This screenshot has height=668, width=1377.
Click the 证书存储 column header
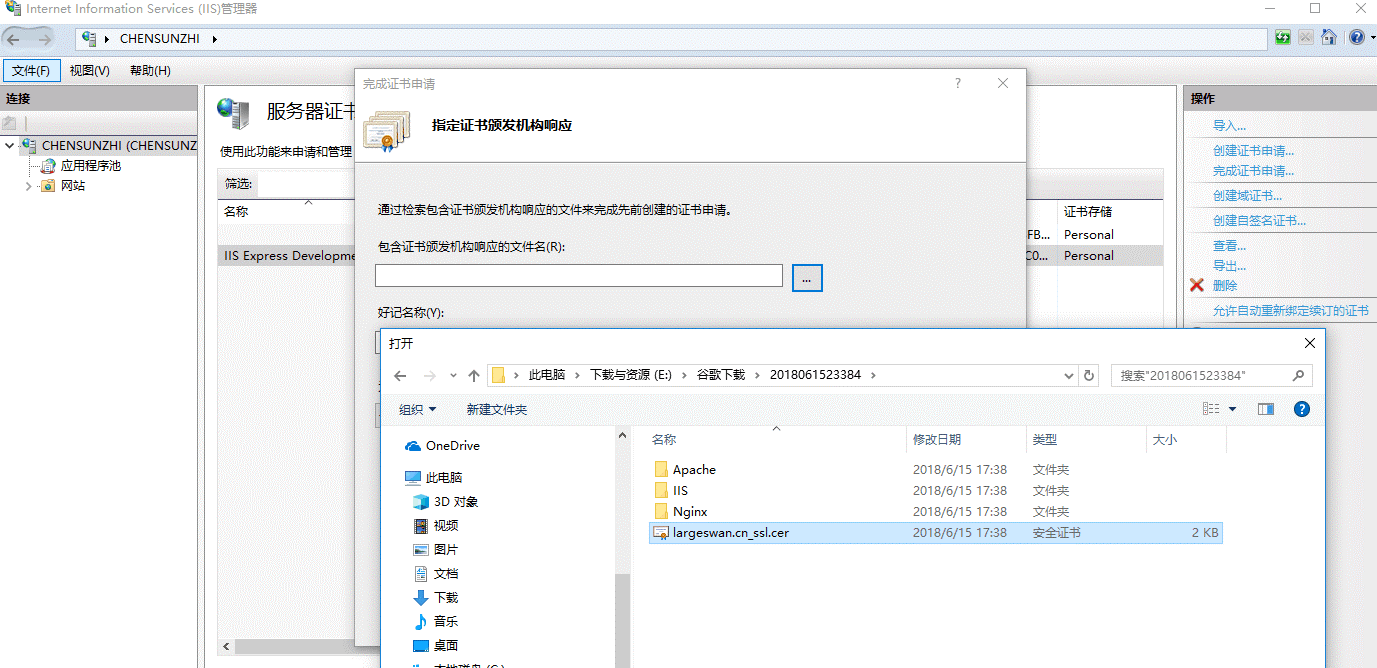tap(1088, 212)
